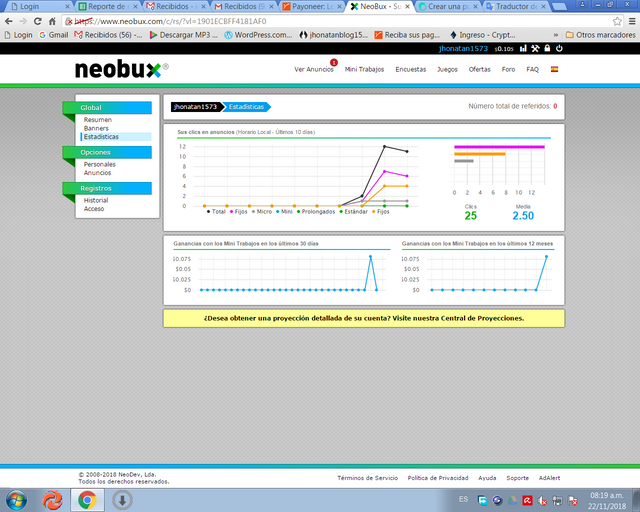Open the Otros marcadores bookmarks folder
This screenshot has width=640, height=512.
coord(600,35)
